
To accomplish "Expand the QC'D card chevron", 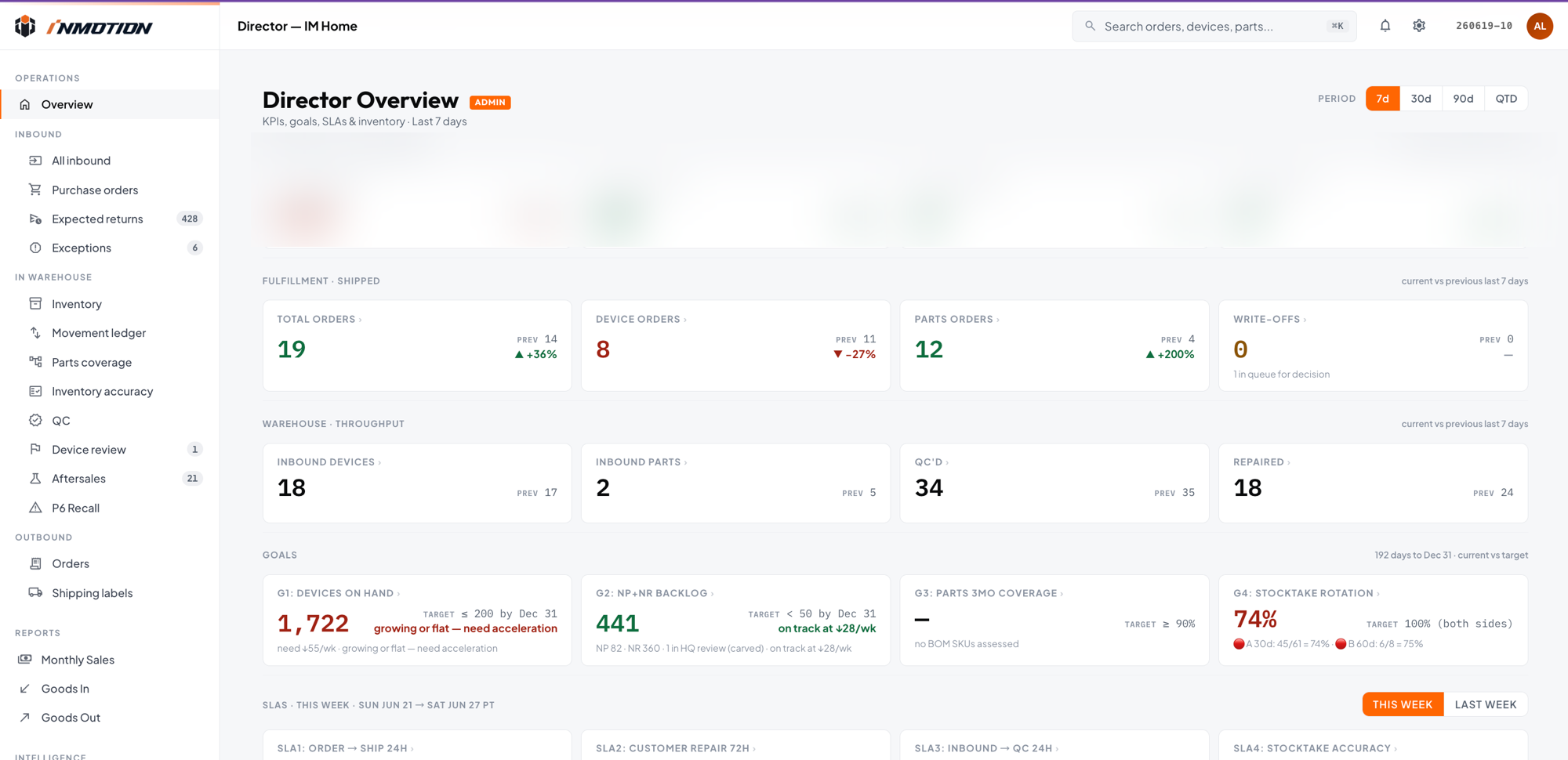I will (947, 462).
